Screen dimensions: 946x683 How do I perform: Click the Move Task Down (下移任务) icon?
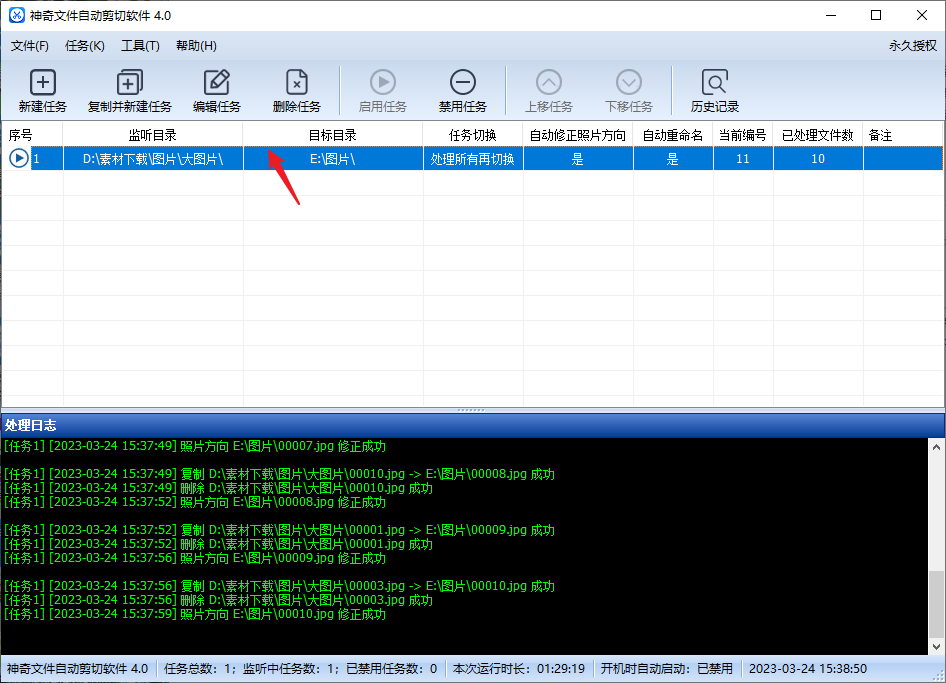[x=628, y=83]
